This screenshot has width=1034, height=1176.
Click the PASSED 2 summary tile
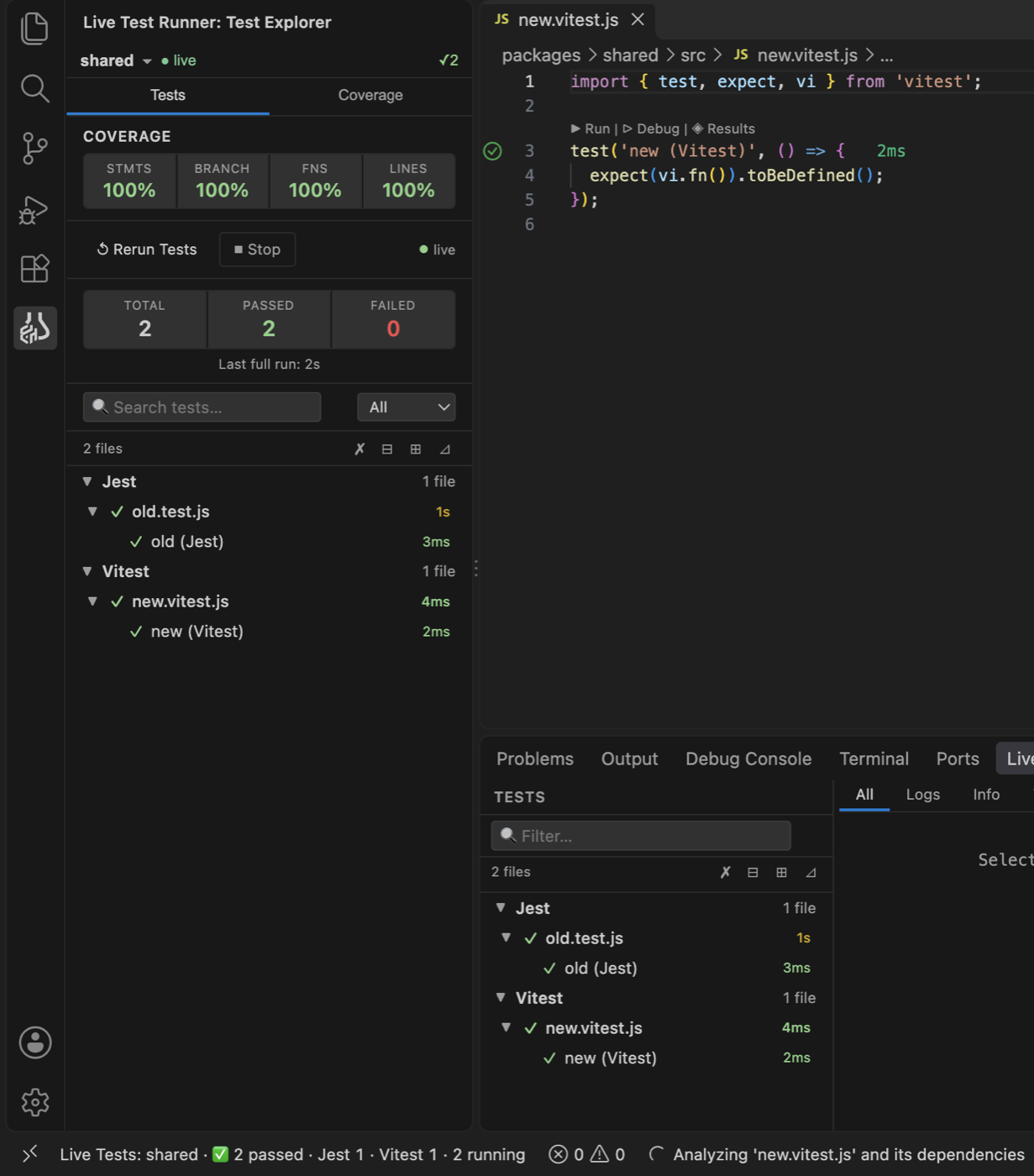pyautogui.click(x=269, y=319)
